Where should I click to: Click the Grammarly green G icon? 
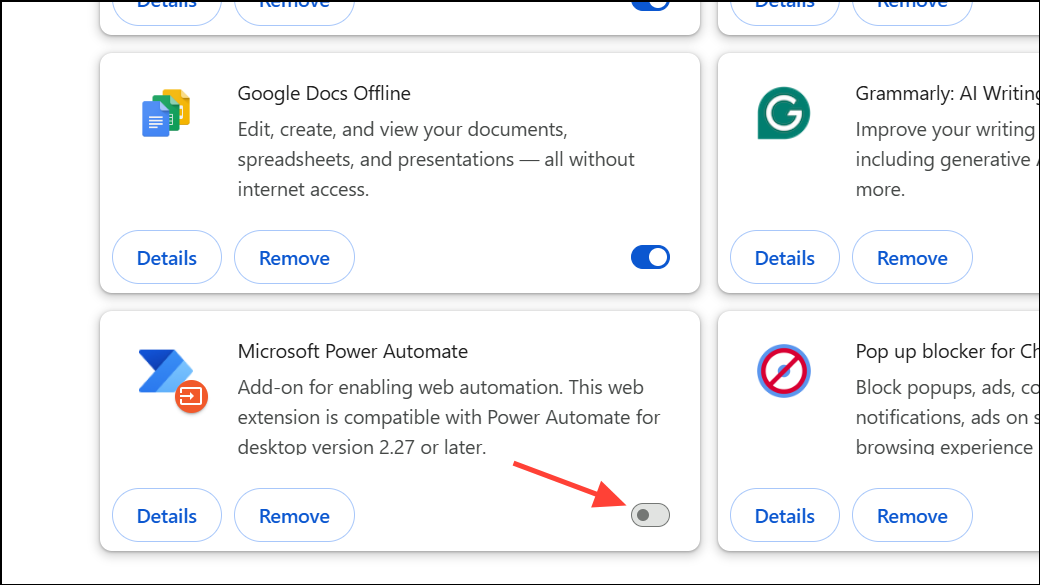point(783,113)
